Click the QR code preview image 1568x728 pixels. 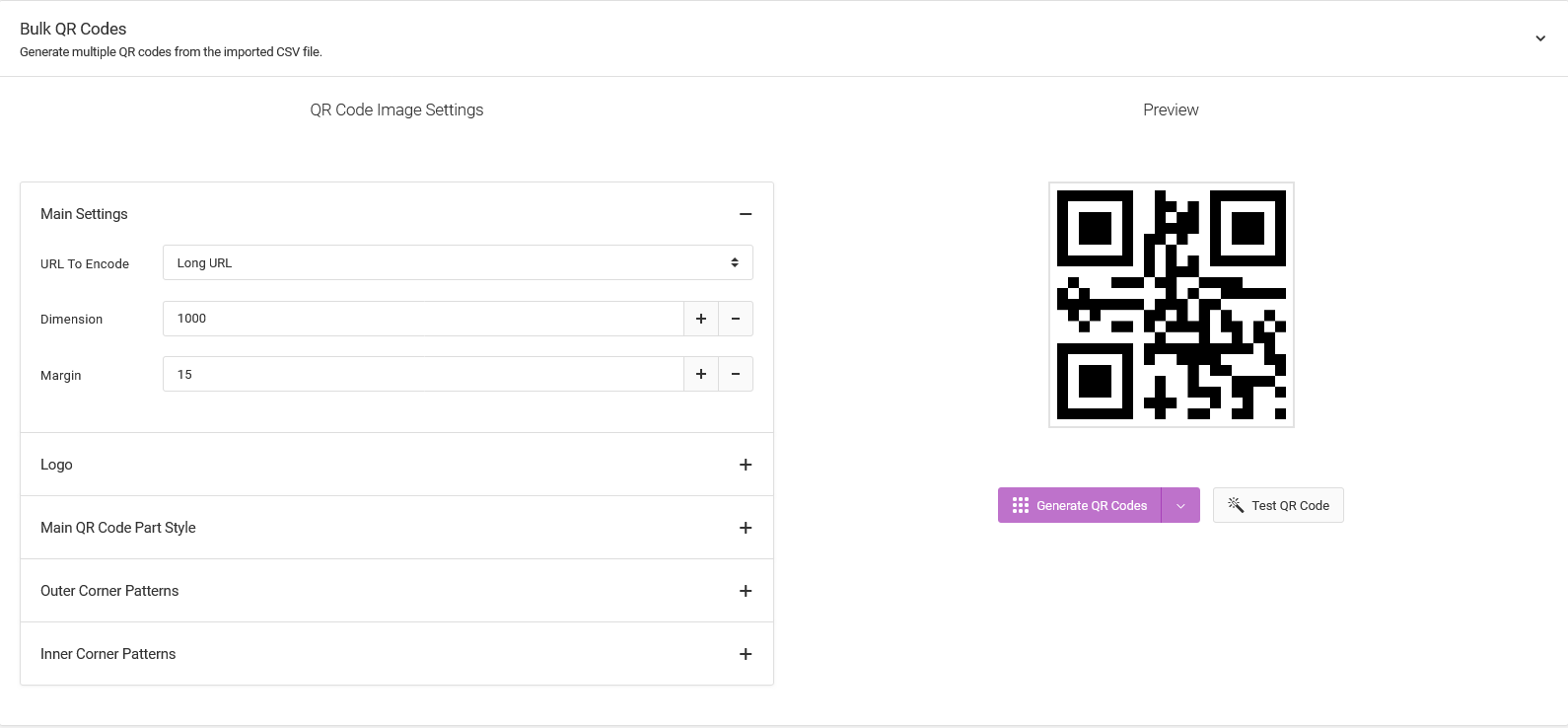1172,305
